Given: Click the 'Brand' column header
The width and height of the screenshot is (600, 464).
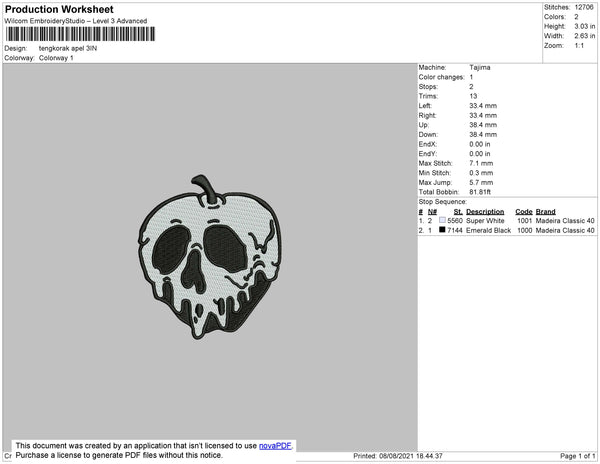Looking at the screenshot, I should coord(546,212).
